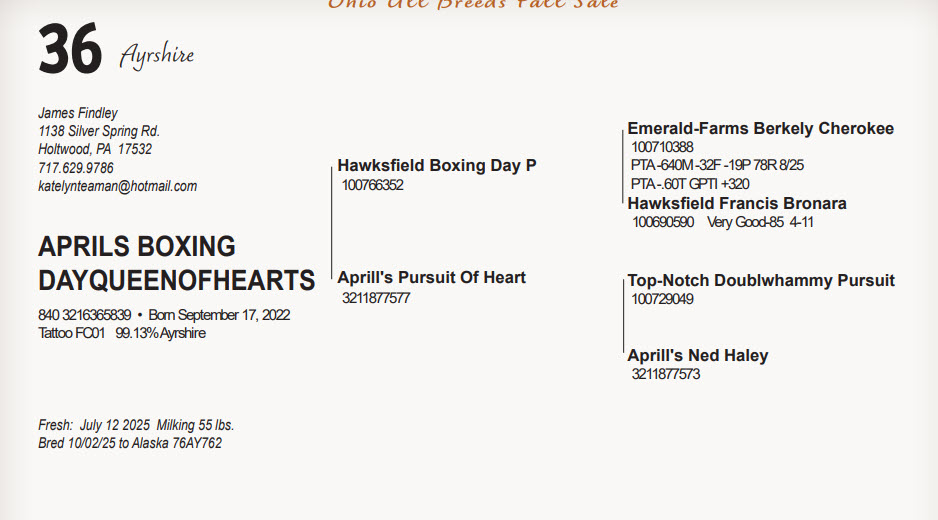This screenshot has height=520, width=938.
Task: Click the Bred 10/02/25 to Alaska line
Action: 130,443
